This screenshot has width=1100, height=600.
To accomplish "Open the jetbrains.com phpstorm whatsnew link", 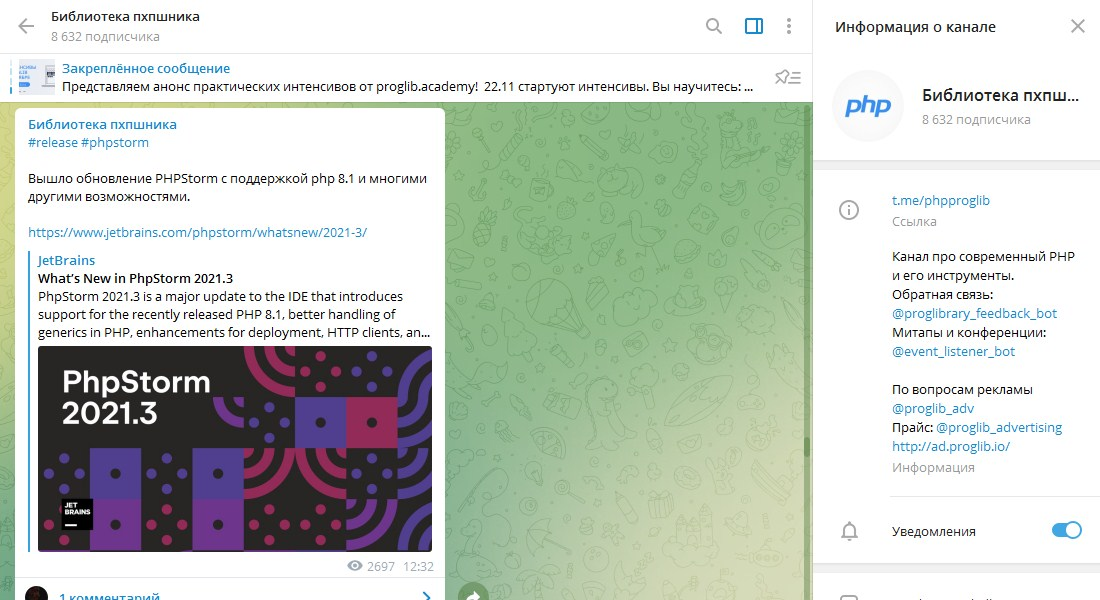I will point(197,232).
